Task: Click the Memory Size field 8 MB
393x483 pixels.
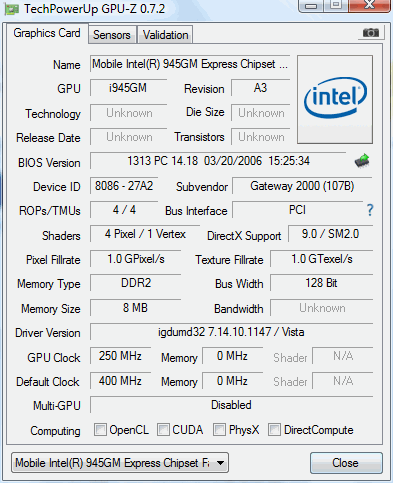Action: [136, 308]
